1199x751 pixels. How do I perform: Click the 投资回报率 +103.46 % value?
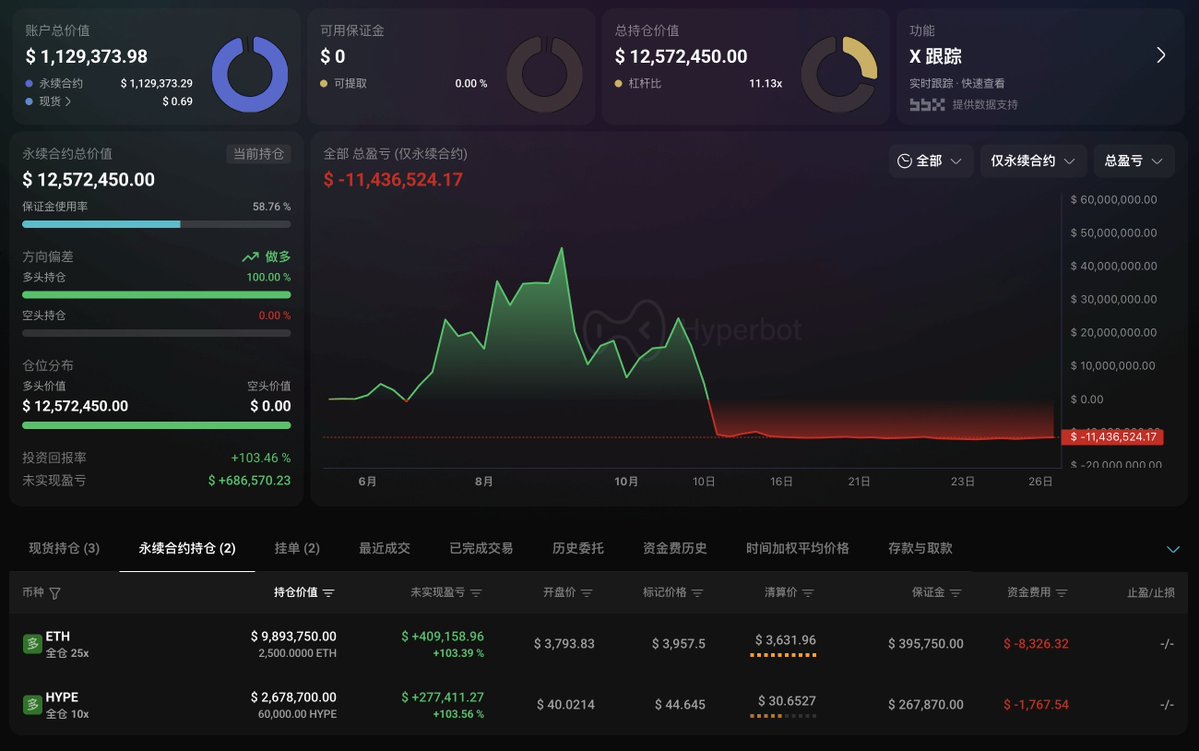pos(261,458)
